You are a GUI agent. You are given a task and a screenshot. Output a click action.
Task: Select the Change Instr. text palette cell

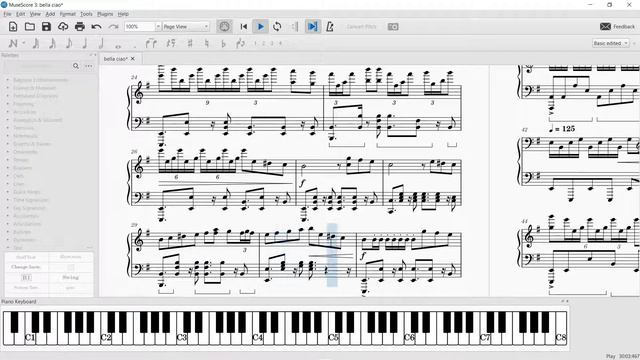pyautogui.click(x=26, y=267)
